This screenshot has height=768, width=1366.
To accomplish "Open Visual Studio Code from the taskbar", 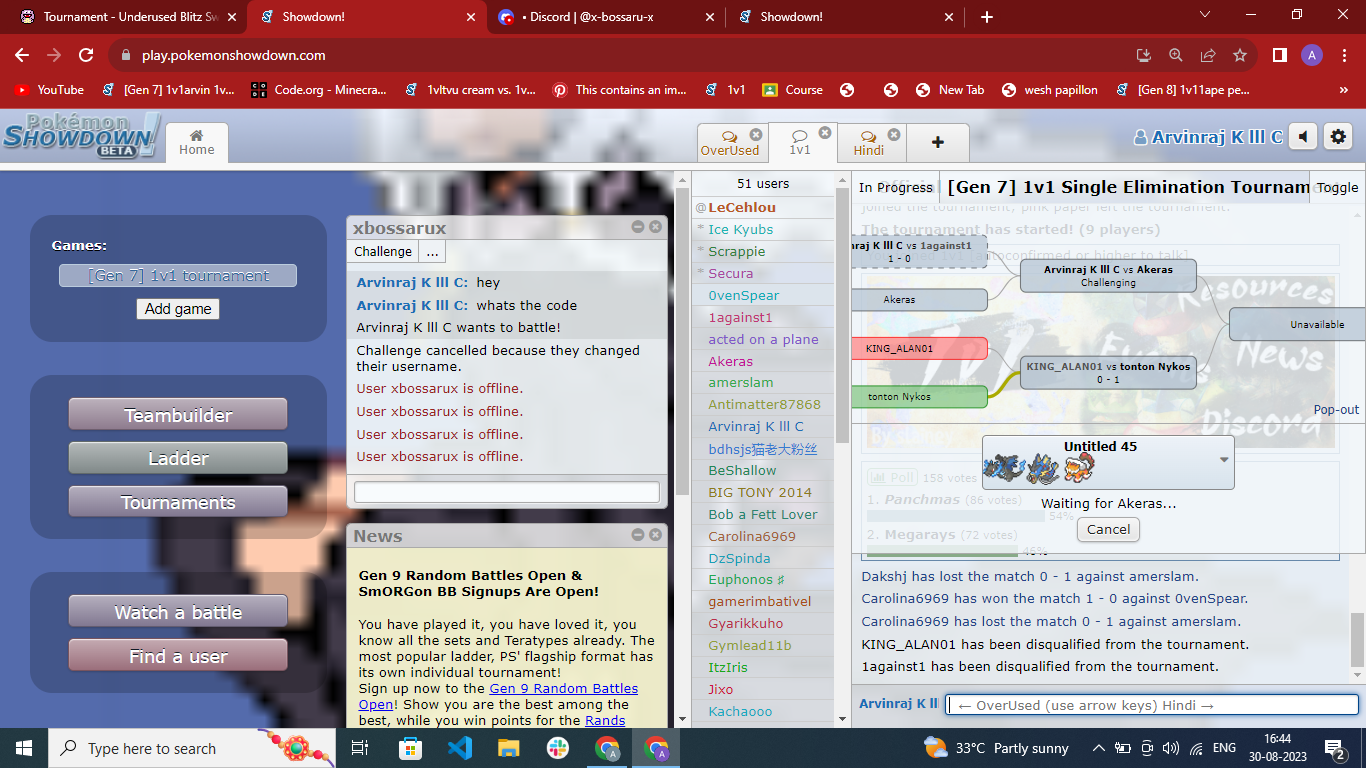I will click(459, 748).
